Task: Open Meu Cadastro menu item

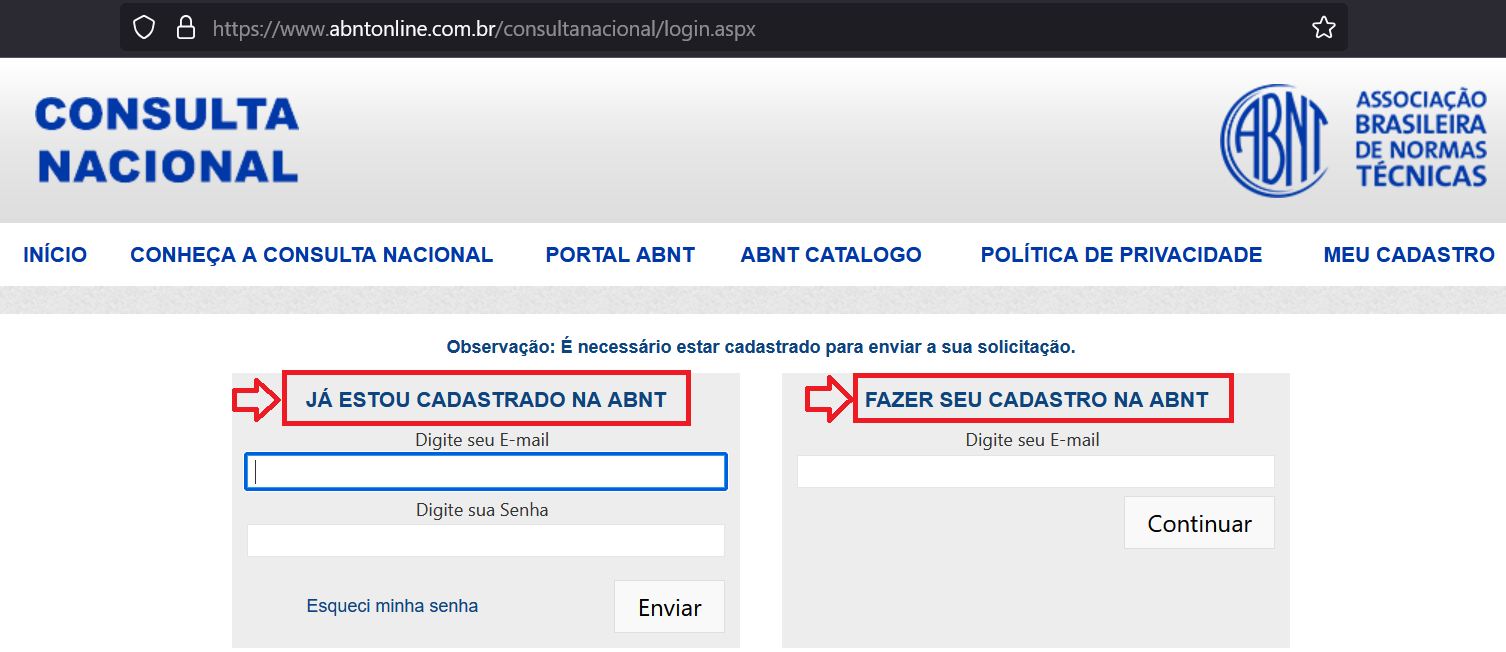Action: 1409,255
